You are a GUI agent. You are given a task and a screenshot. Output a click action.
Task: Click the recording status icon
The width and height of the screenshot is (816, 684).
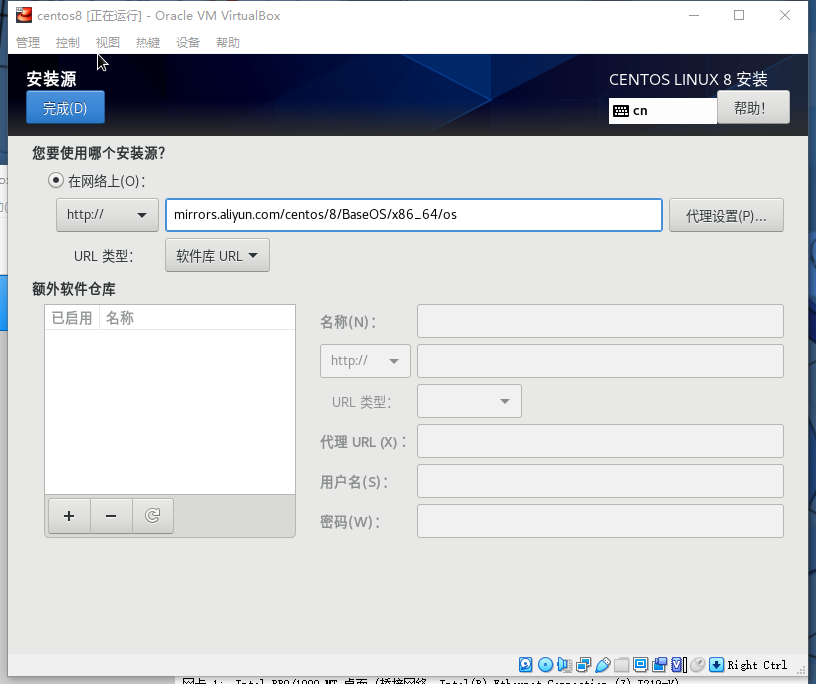660,665
